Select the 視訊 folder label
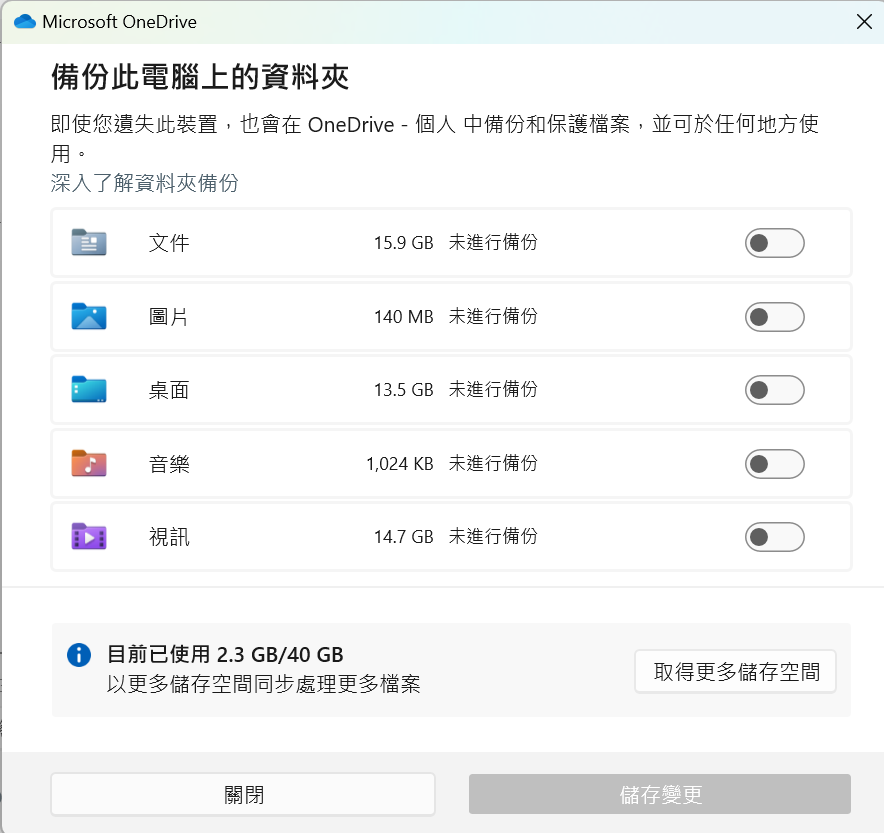 point(169,537)
